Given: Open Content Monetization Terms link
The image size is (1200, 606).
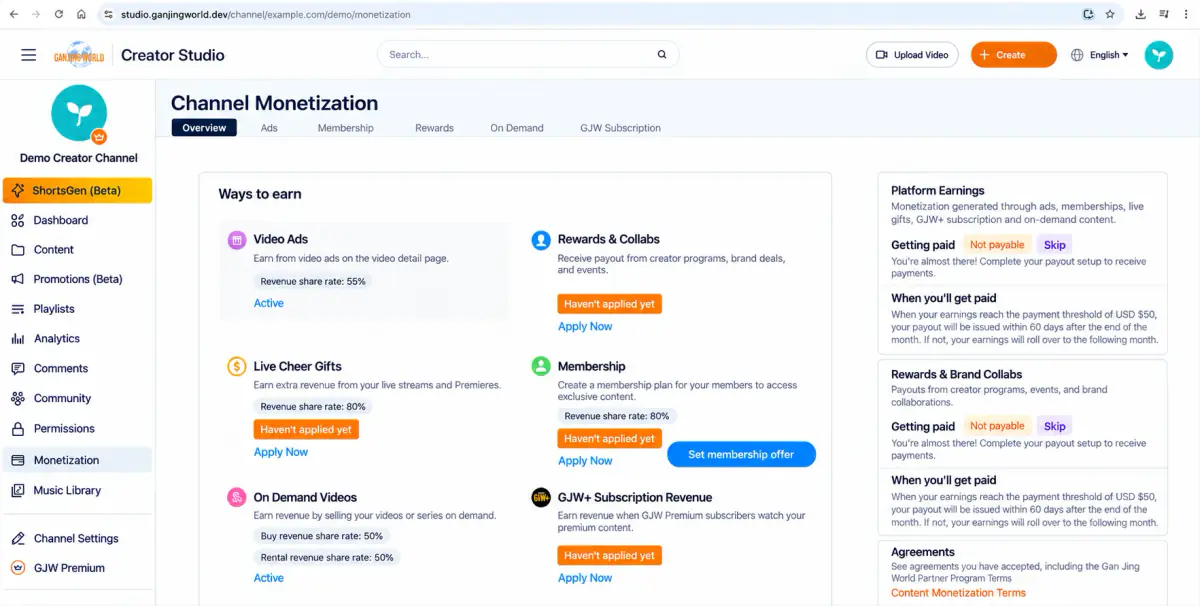Looking at the screenshot, I should click(958, 593).
